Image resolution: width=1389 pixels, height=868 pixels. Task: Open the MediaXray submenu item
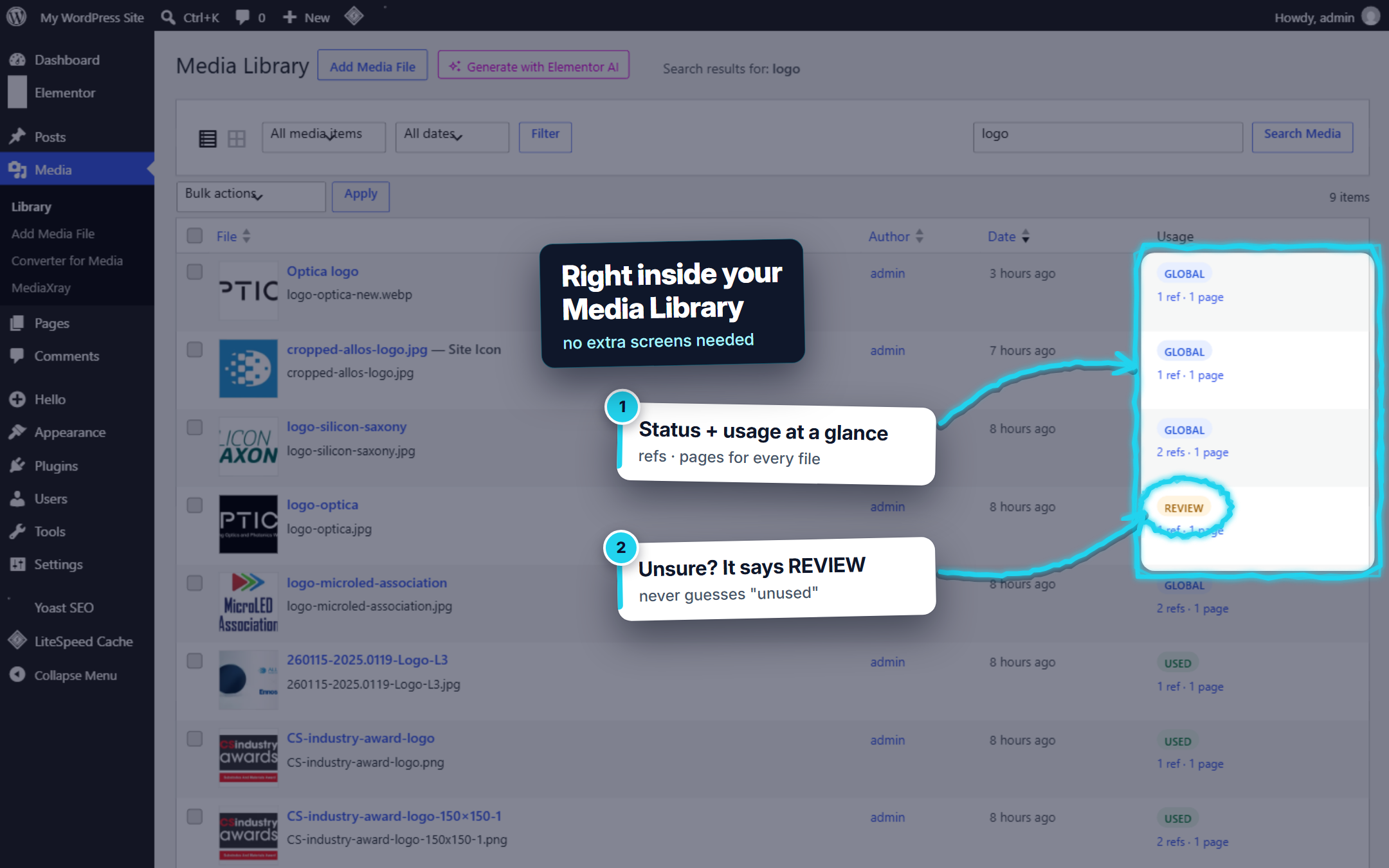[x=41, y=288]
